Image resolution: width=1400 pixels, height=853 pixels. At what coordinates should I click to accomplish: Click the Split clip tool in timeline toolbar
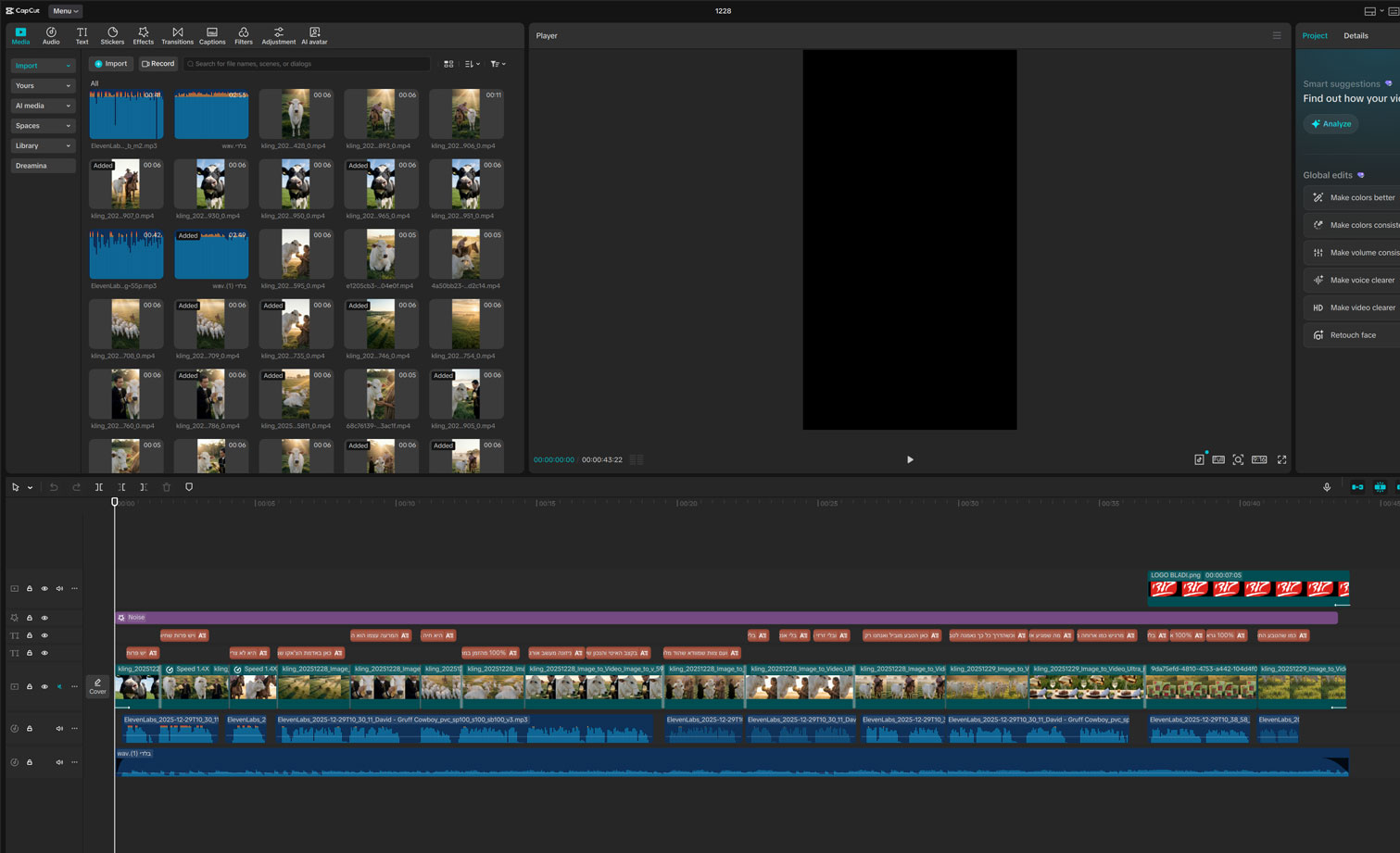(x=99, y=487)
